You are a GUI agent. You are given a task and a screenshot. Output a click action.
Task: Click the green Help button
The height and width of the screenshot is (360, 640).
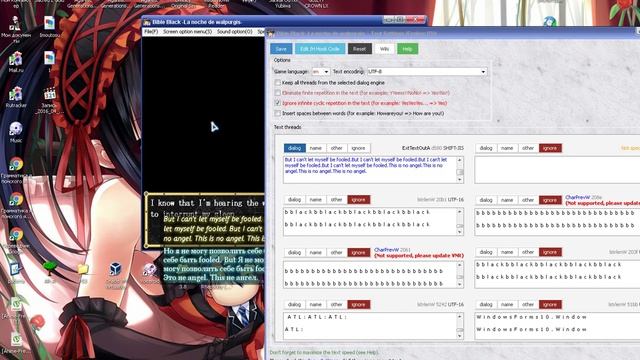[407, 49]
